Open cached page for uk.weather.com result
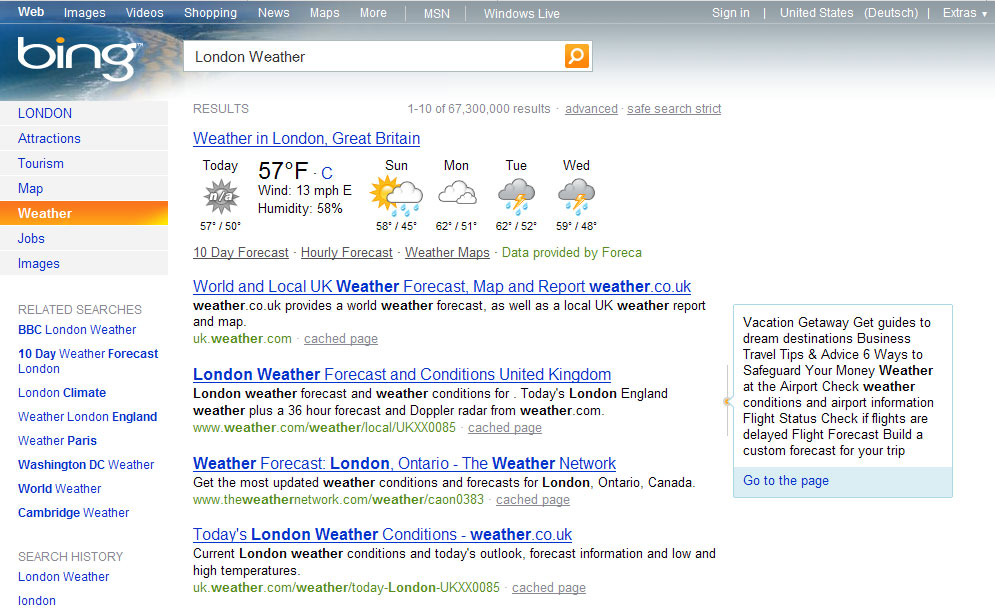Screen dimensions: 995x613 pos(341,339)
